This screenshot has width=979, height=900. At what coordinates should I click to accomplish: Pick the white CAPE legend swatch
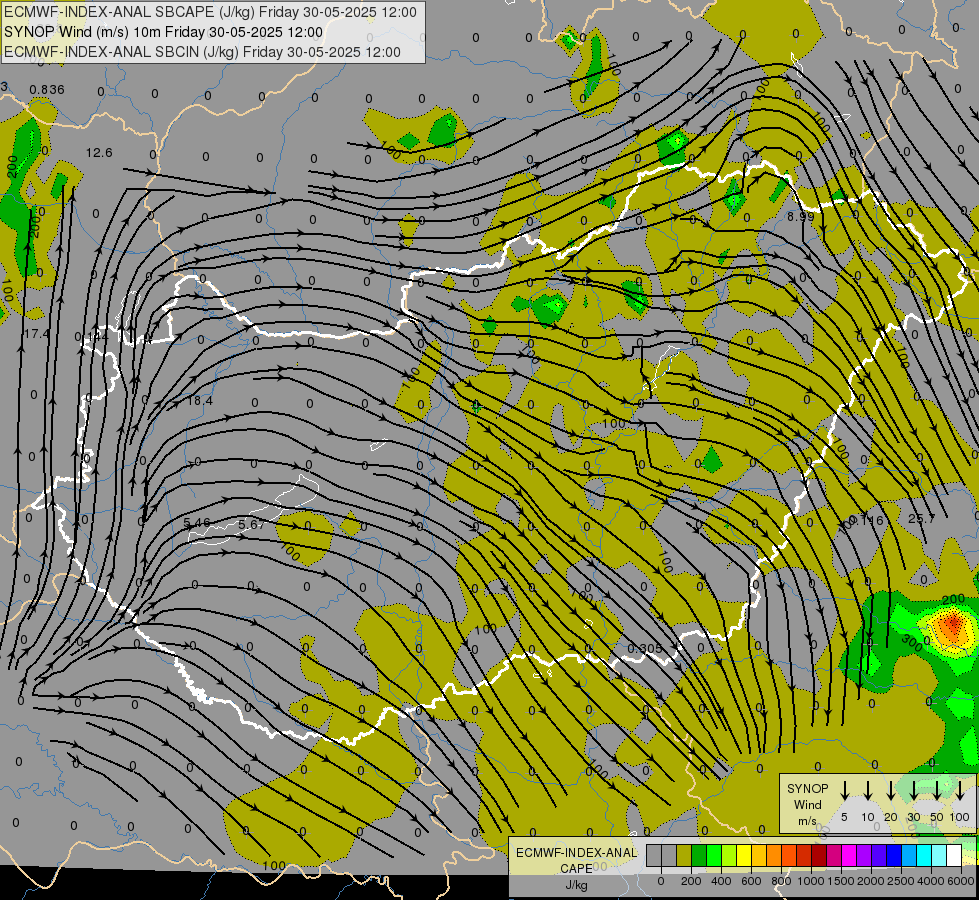click(x=955, y=855)
